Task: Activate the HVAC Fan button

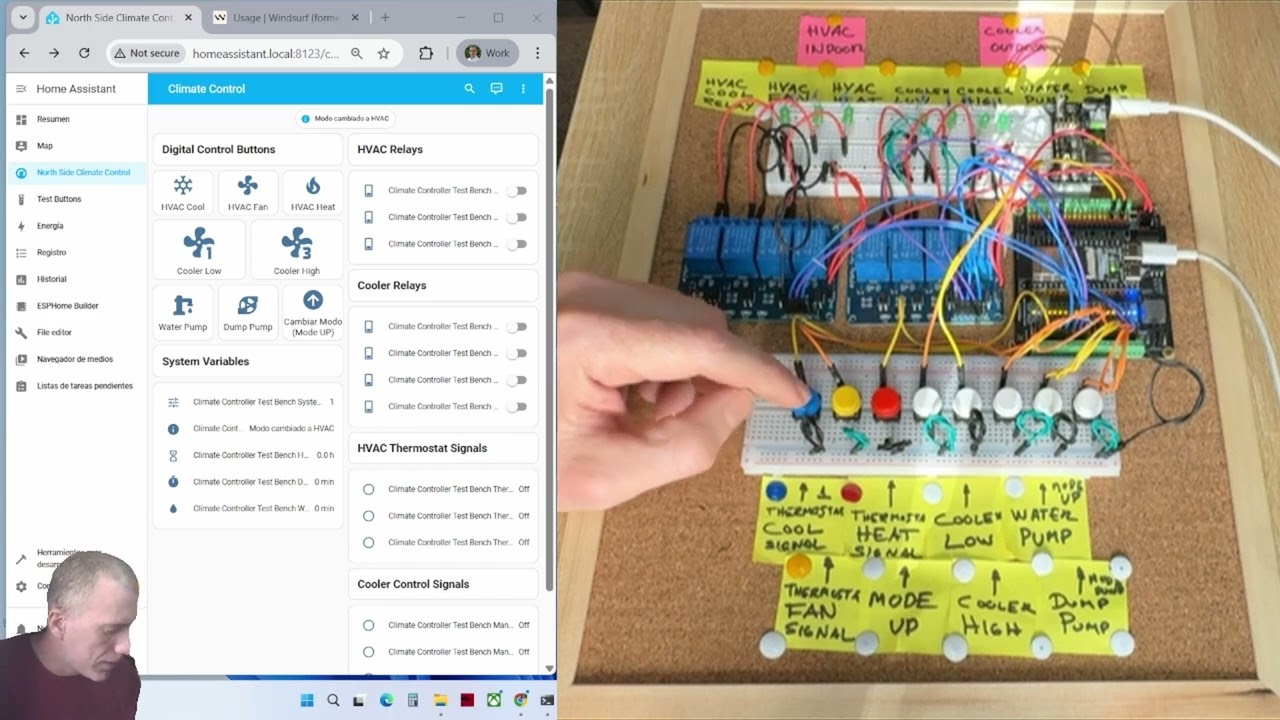Action: (x=248, y=193)
